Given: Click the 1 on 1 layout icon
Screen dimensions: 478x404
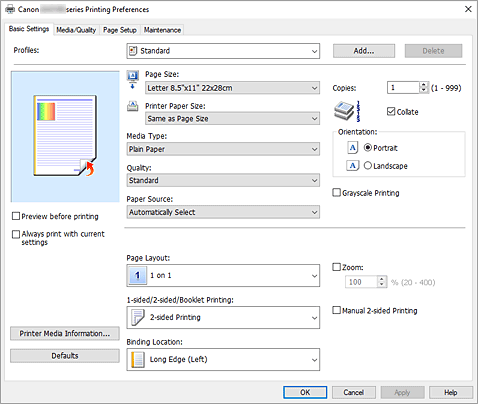Looking at the screenshot, I should click(137, 276).
